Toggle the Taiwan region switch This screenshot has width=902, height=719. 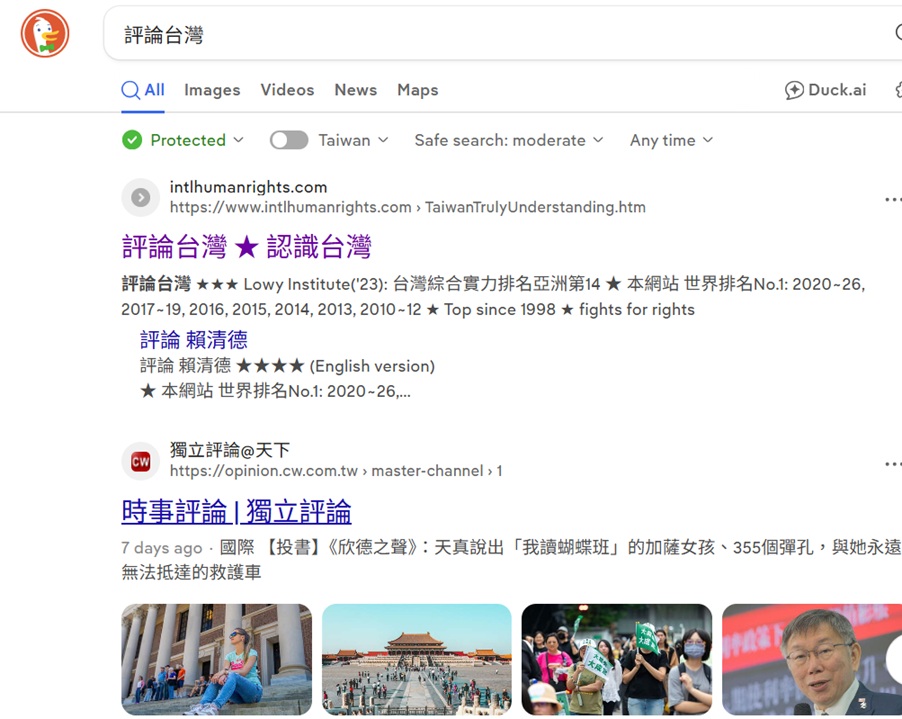click(289, 140)
